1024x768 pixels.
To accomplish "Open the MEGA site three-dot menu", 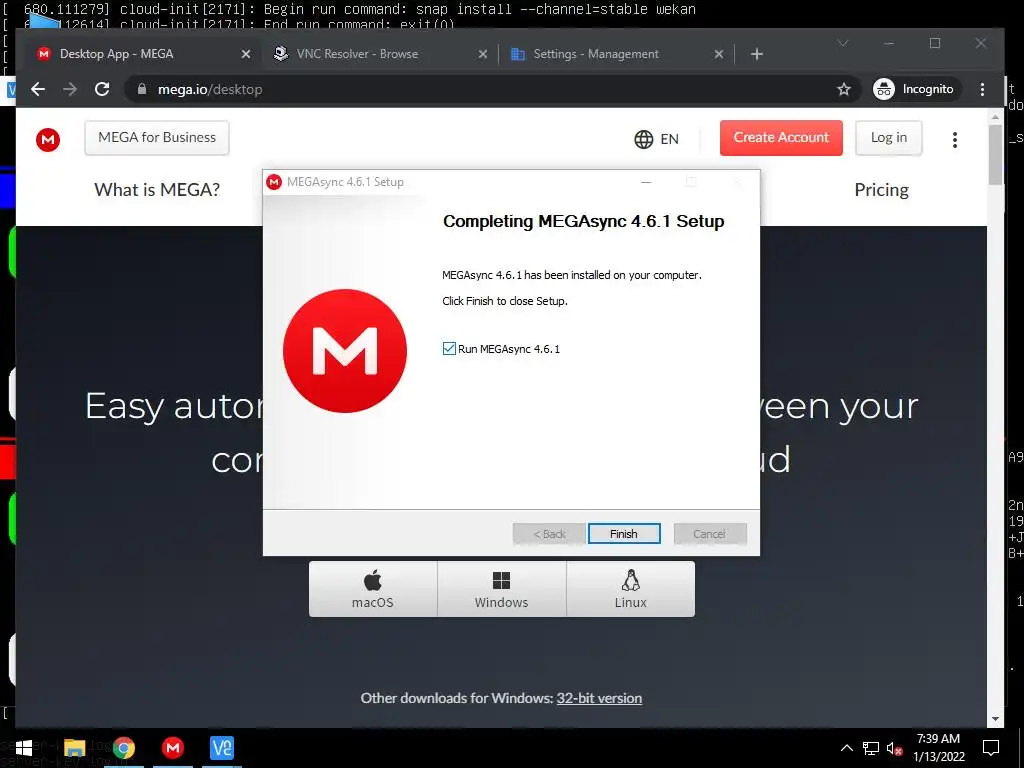I will click(955, 139).
